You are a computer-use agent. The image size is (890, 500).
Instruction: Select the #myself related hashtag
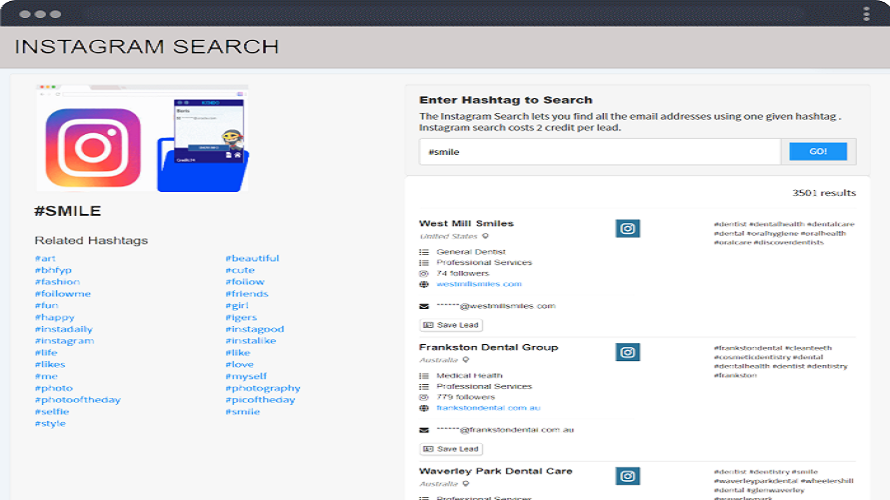(x=246, y=376)
